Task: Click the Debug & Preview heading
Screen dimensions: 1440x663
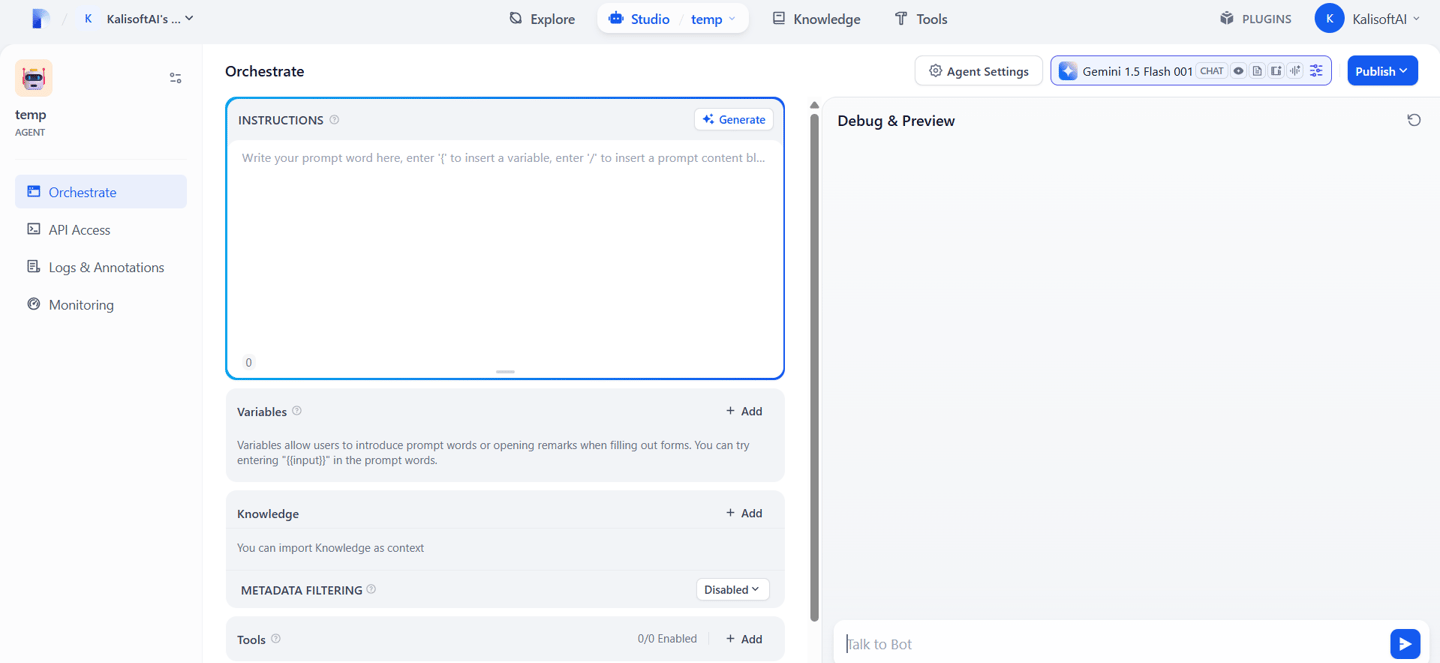Action: click(x=896, y=121)
